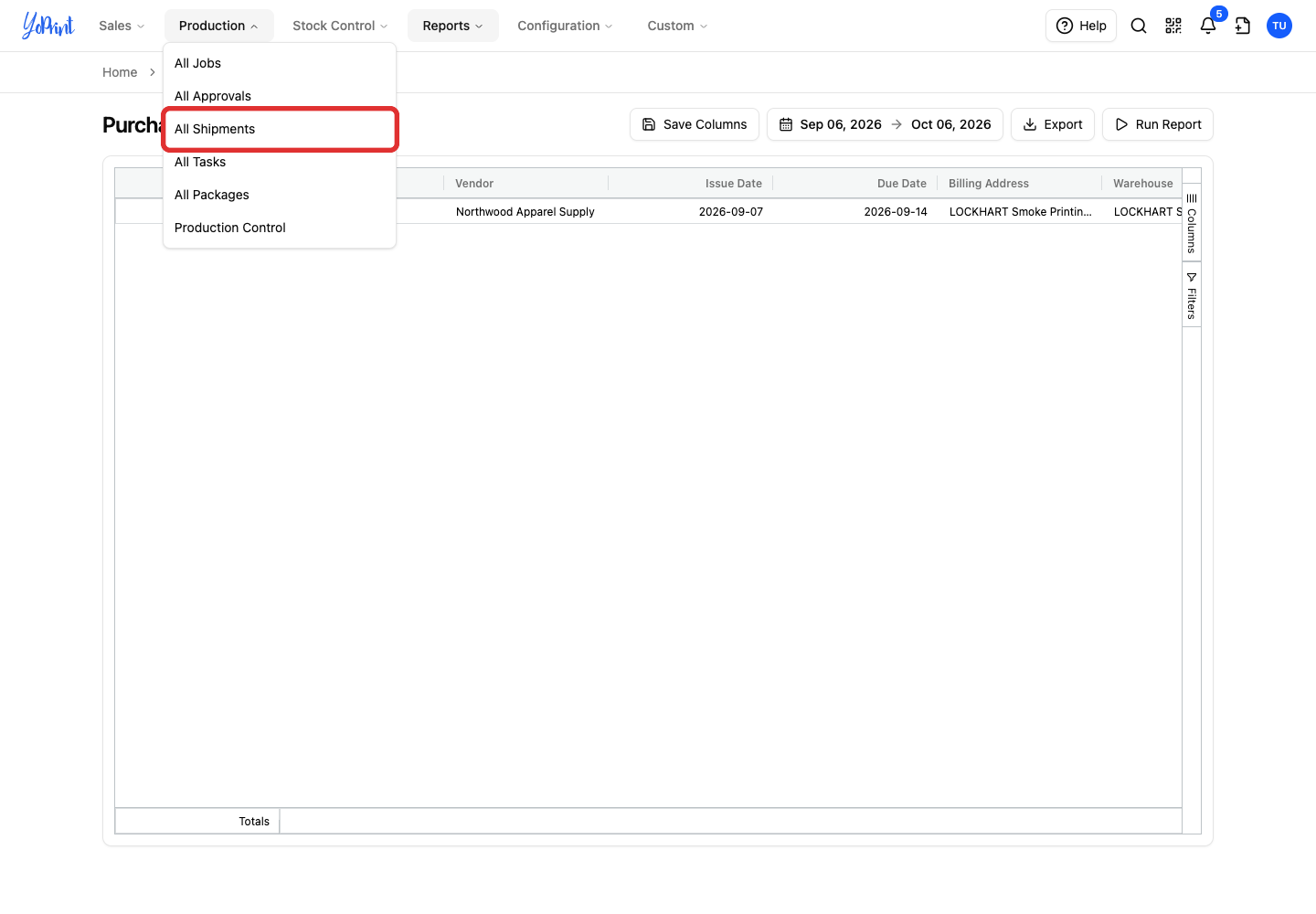The width and height of the screenshot is (1316, 914).
Task: Click the Run Report button
Action: [1158, 124]
